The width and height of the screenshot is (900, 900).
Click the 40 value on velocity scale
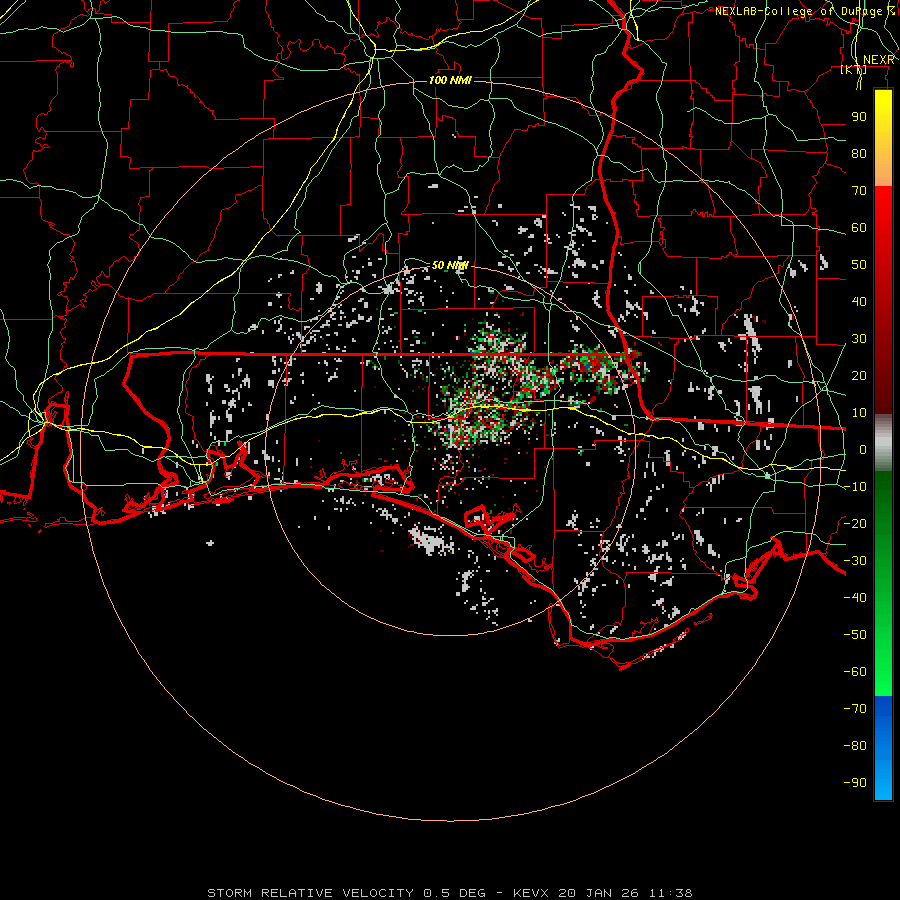(859, 301)
